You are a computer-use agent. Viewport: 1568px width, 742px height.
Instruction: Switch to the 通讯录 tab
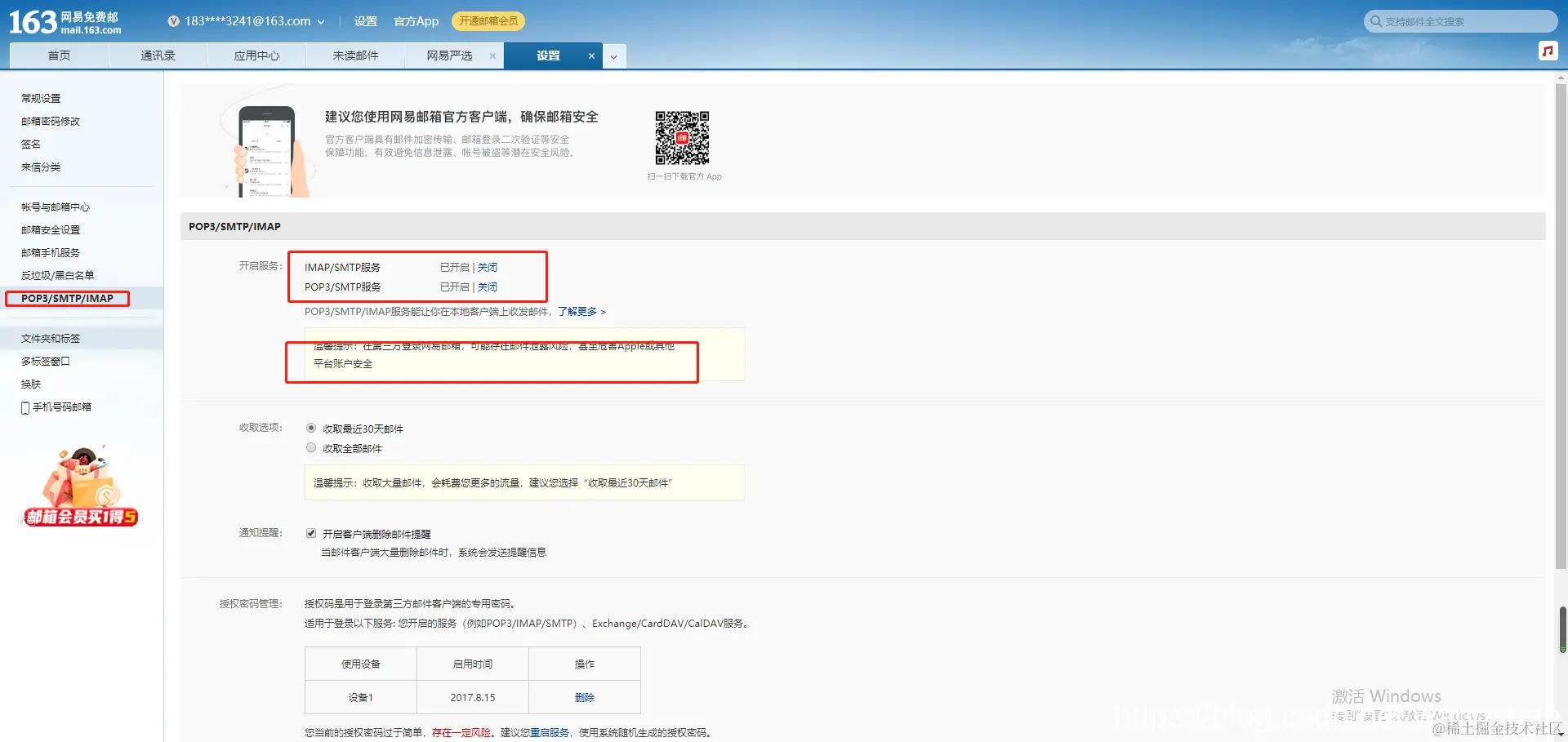[x=158, y=56]
